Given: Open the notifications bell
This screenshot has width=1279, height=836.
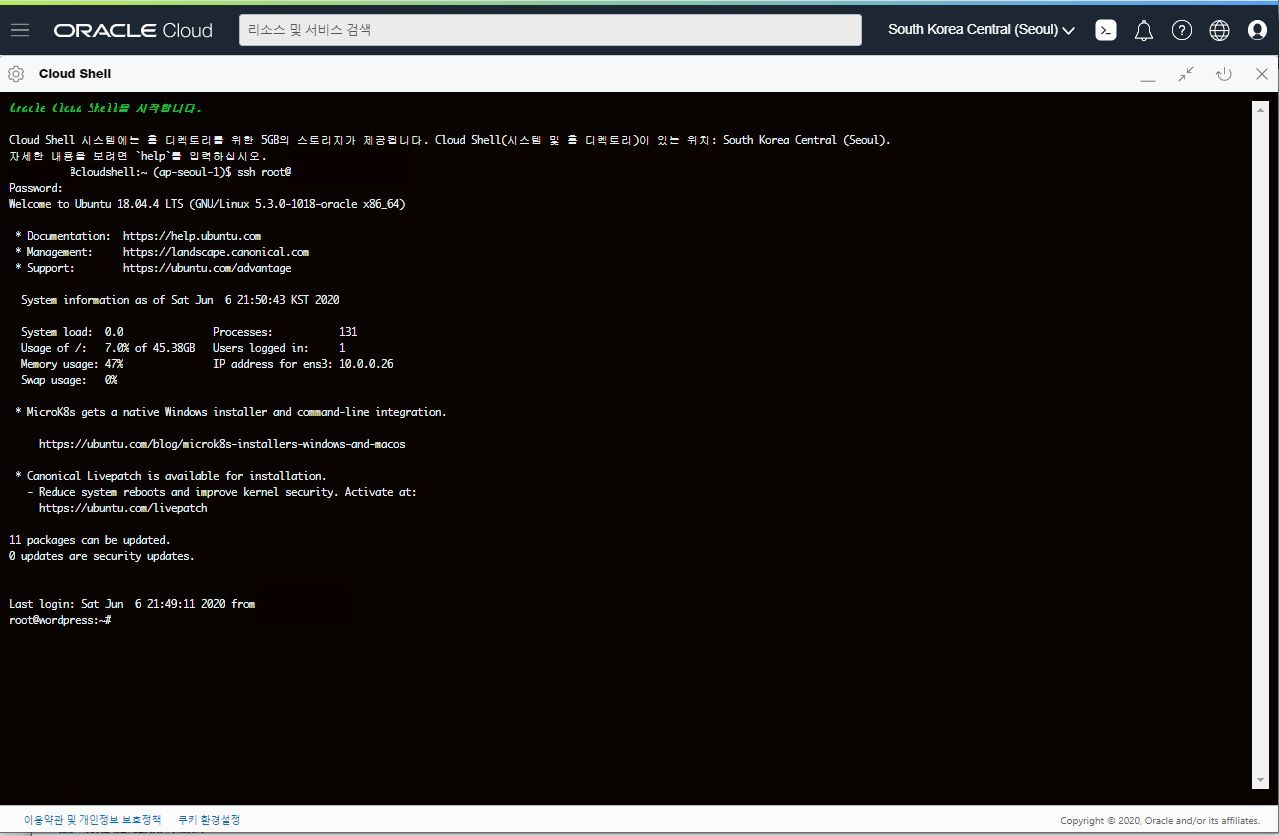Looking at the screenshot, I should (1144, 30).
